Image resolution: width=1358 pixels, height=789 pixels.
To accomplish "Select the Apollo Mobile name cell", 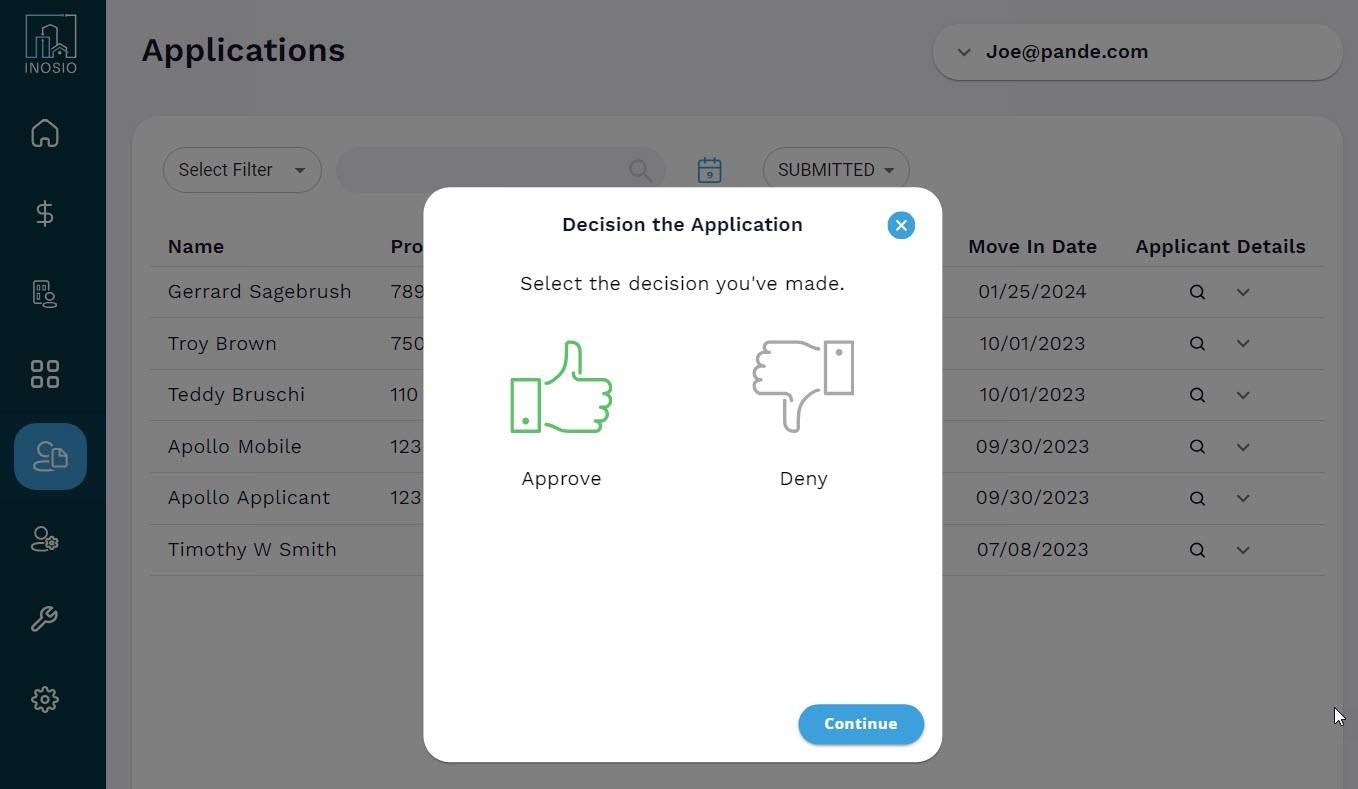I will pyautogui.click(x=234, y=447).
